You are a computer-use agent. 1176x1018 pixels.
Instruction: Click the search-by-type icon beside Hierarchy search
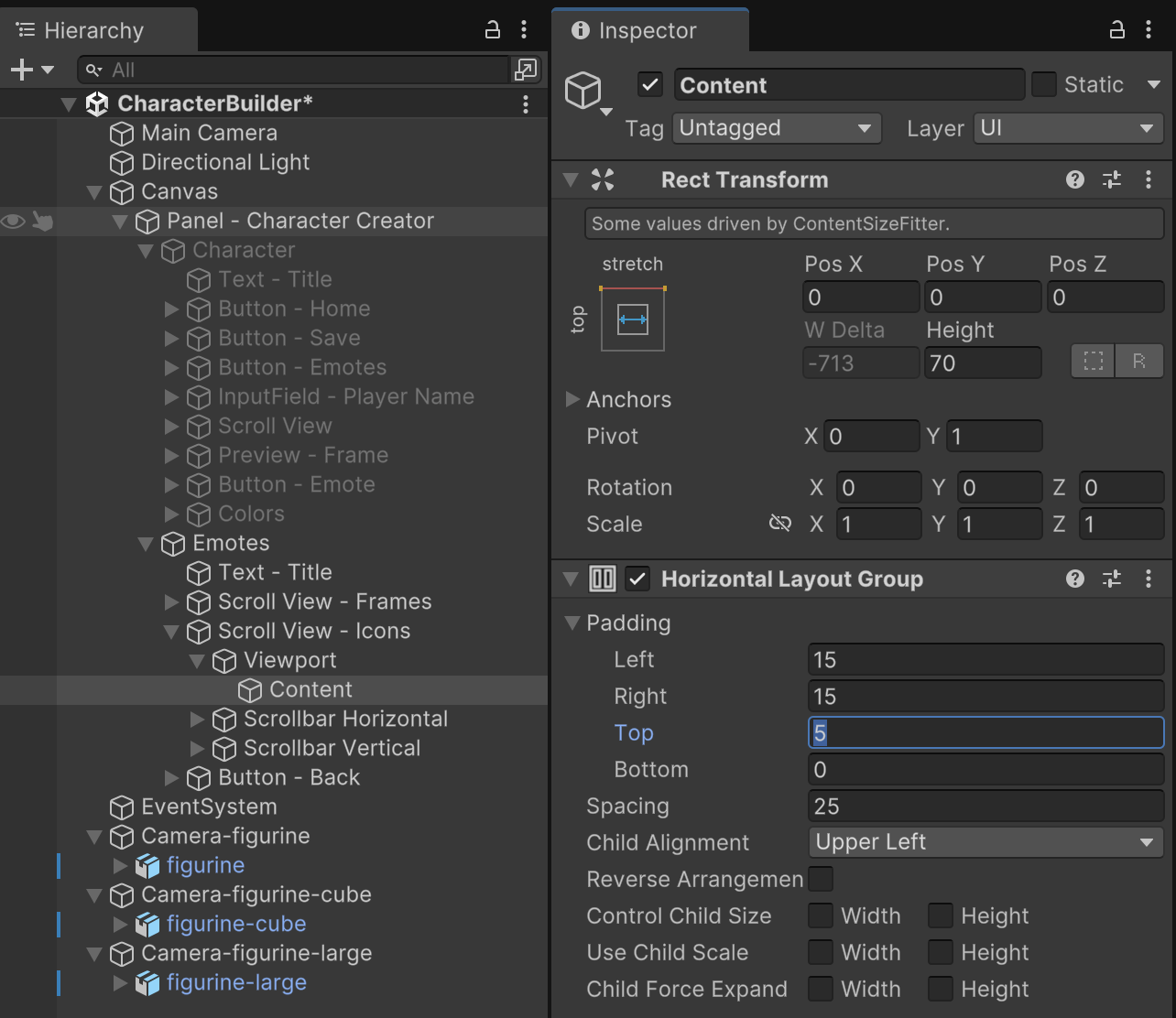tap(526, 70)
